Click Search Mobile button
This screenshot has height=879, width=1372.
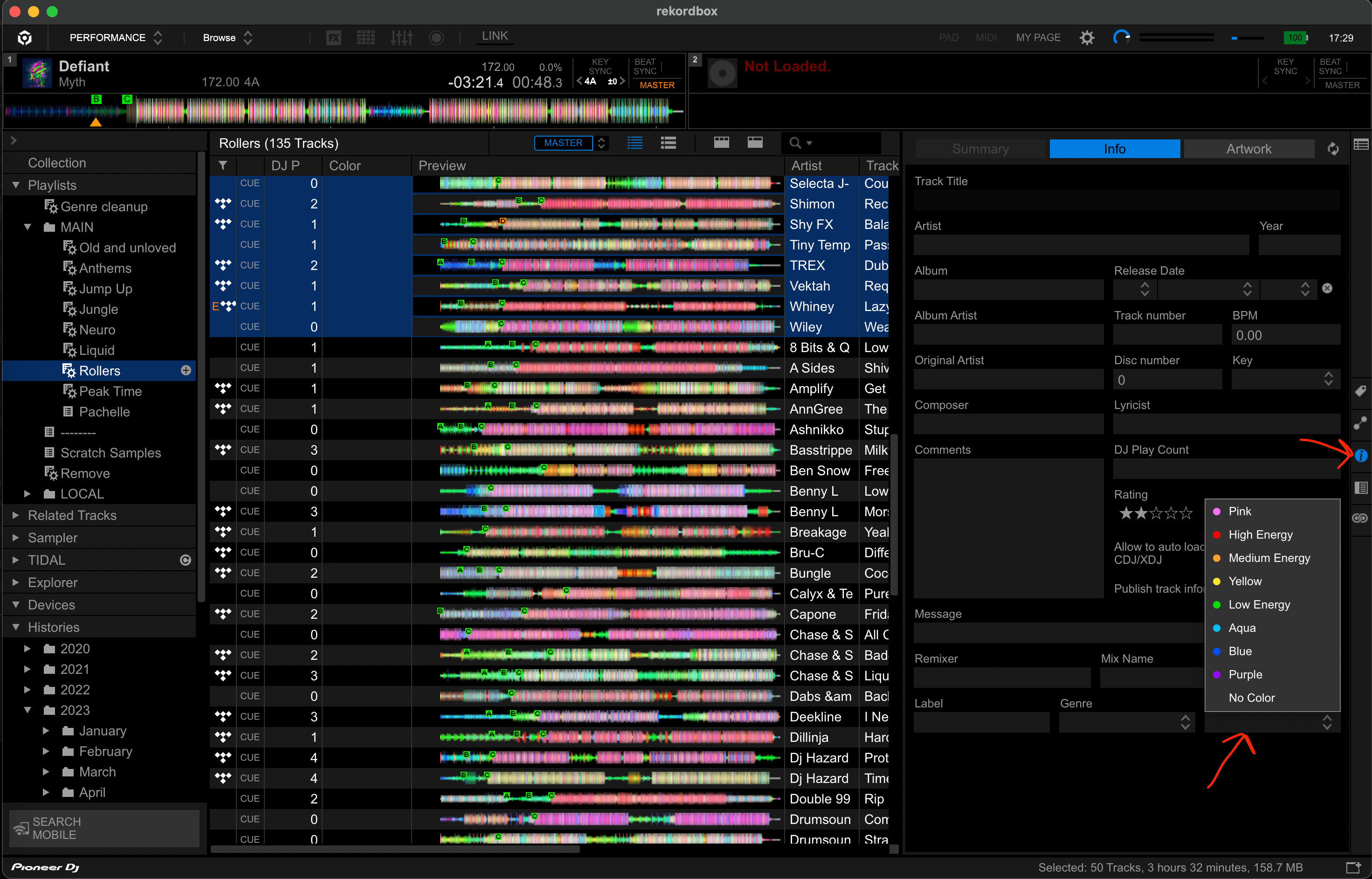coord(104,828)
